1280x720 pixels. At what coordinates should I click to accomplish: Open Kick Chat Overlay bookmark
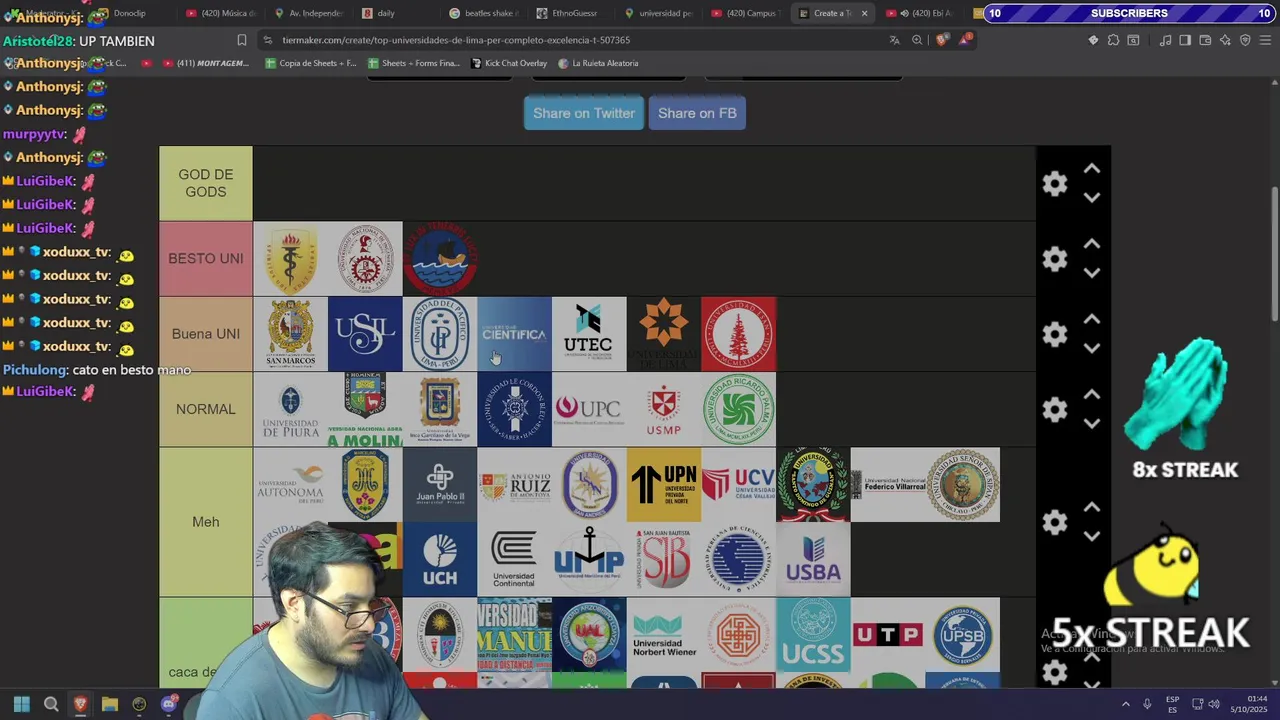point(508,63)
